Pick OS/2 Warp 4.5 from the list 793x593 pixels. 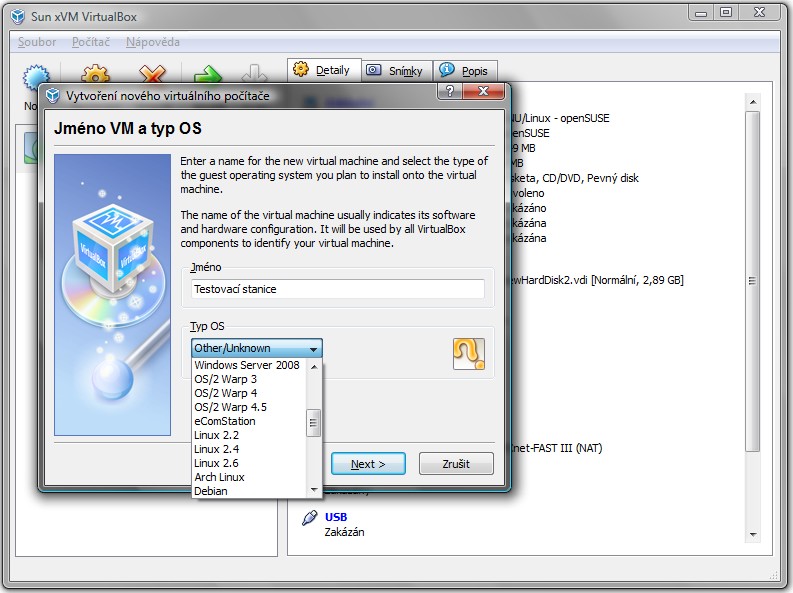pyautogui.click(x=249, y=407)
